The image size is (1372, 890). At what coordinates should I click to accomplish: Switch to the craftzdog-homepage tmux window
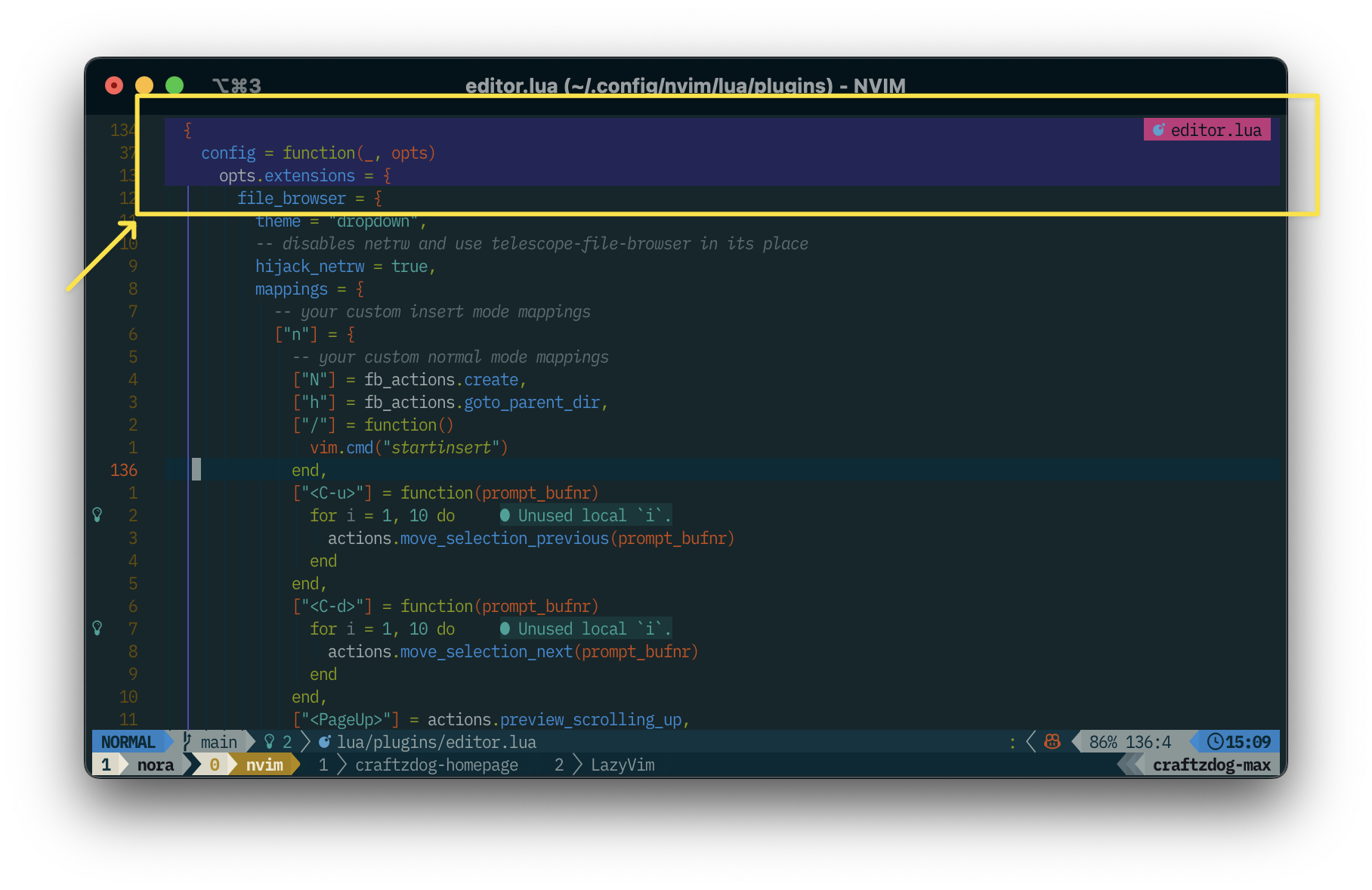pyautogui.click(x=436, y=765)
